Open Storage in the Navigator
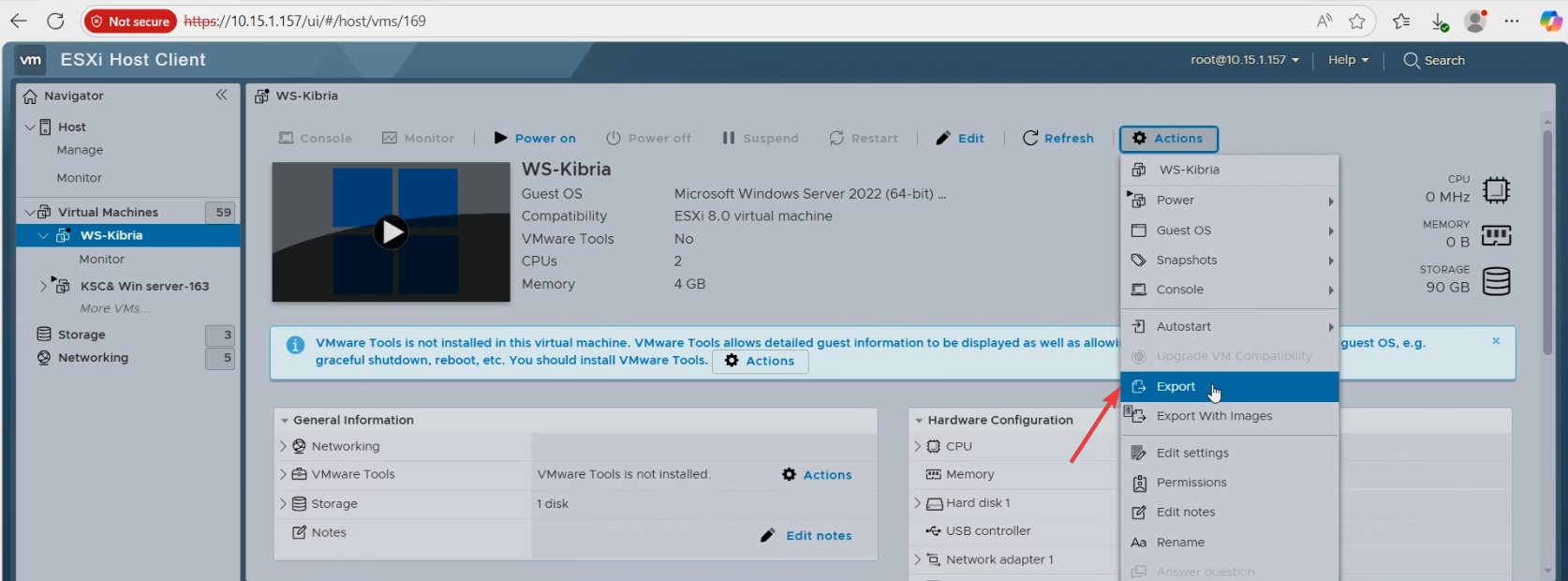The height and width of the screenshot is (581, 1568). pyautogui.click(x=81, y=335)
